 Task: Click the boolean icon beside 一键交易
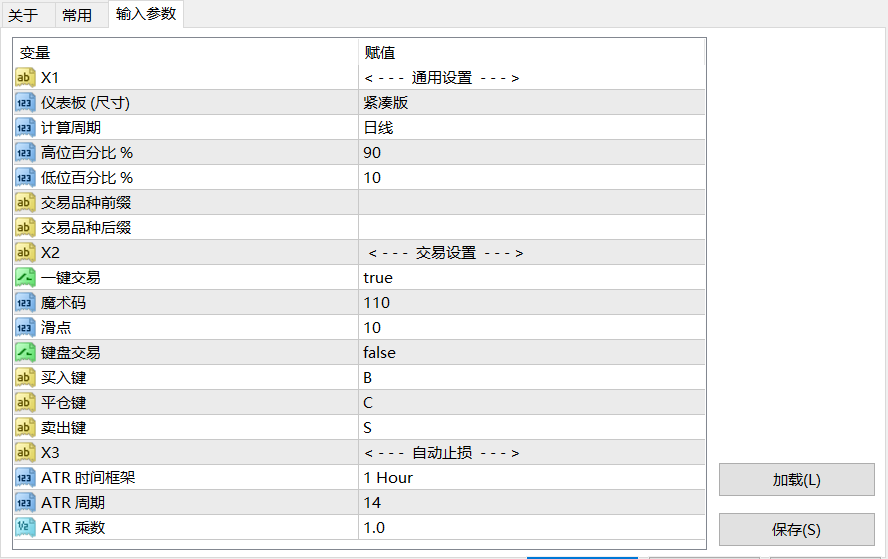(26, 278)
